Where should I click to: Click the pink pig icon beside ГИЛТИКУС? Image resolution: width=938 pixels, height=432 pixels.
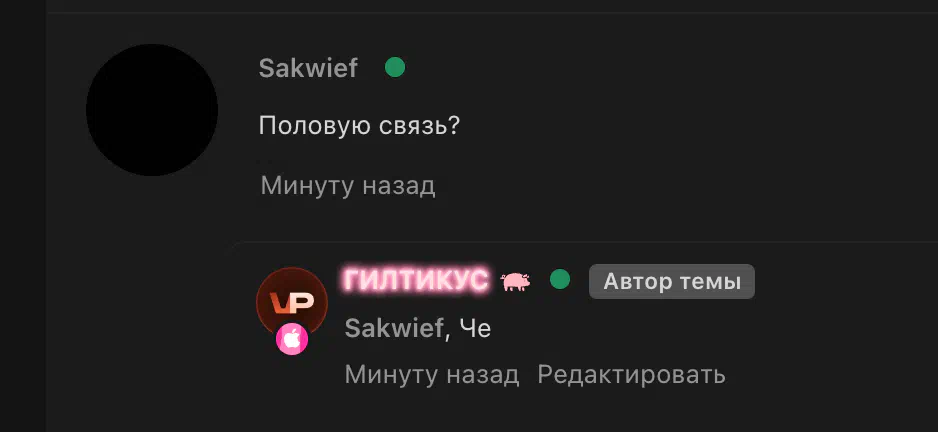(x=516, y=281)
